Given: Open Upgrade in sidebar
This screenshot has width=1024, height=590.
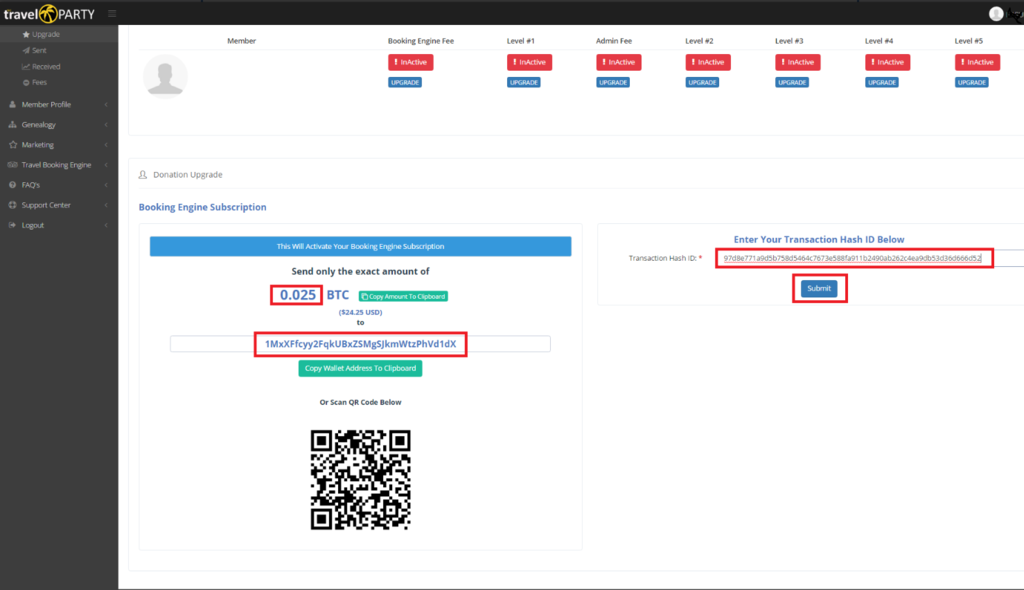Looking at the screenshot, I should click(46, 34).
